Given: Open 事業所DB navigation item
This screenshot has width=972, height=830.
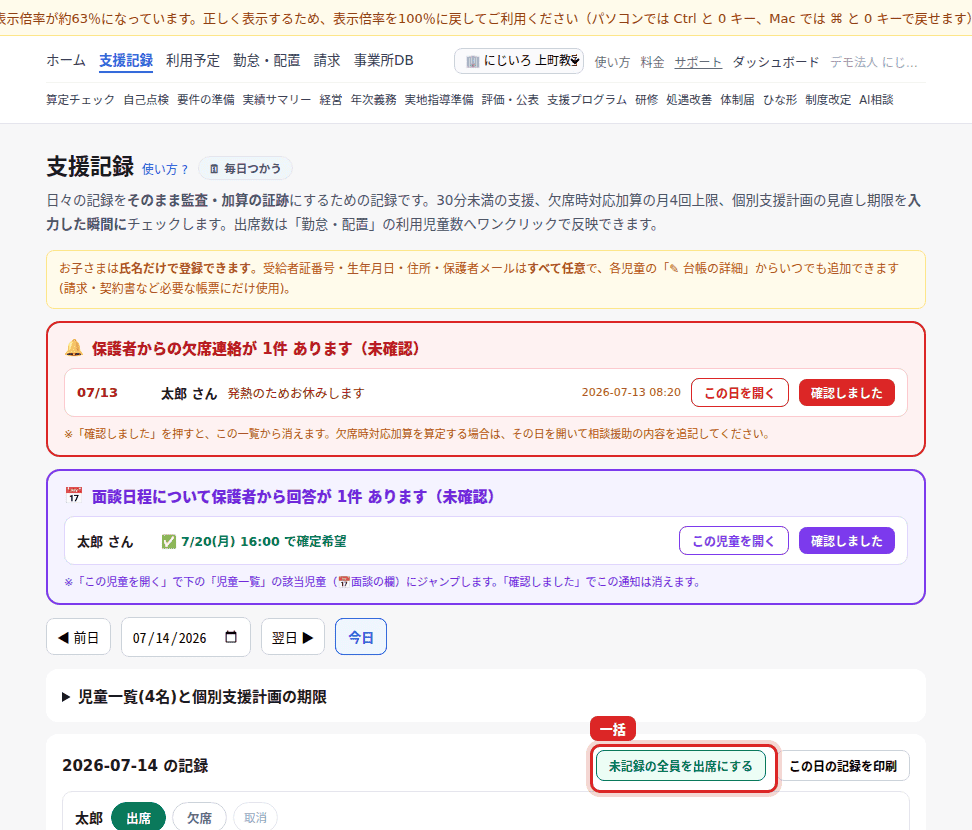Looking at the screenshot, I should [x=383, y=60].
